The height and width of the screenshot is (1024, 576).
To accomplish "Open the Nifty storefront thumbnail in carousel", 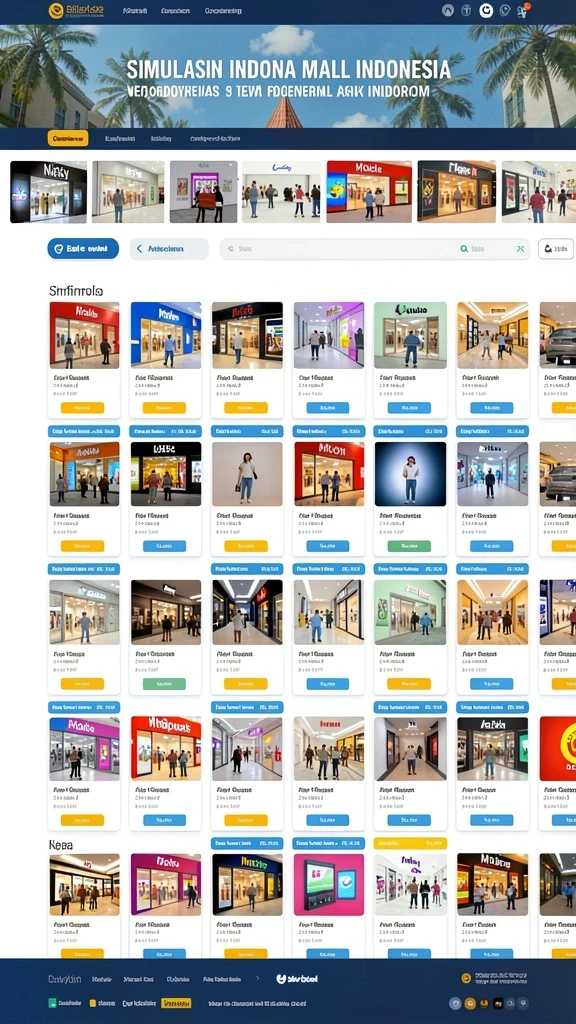I will 48,192.
